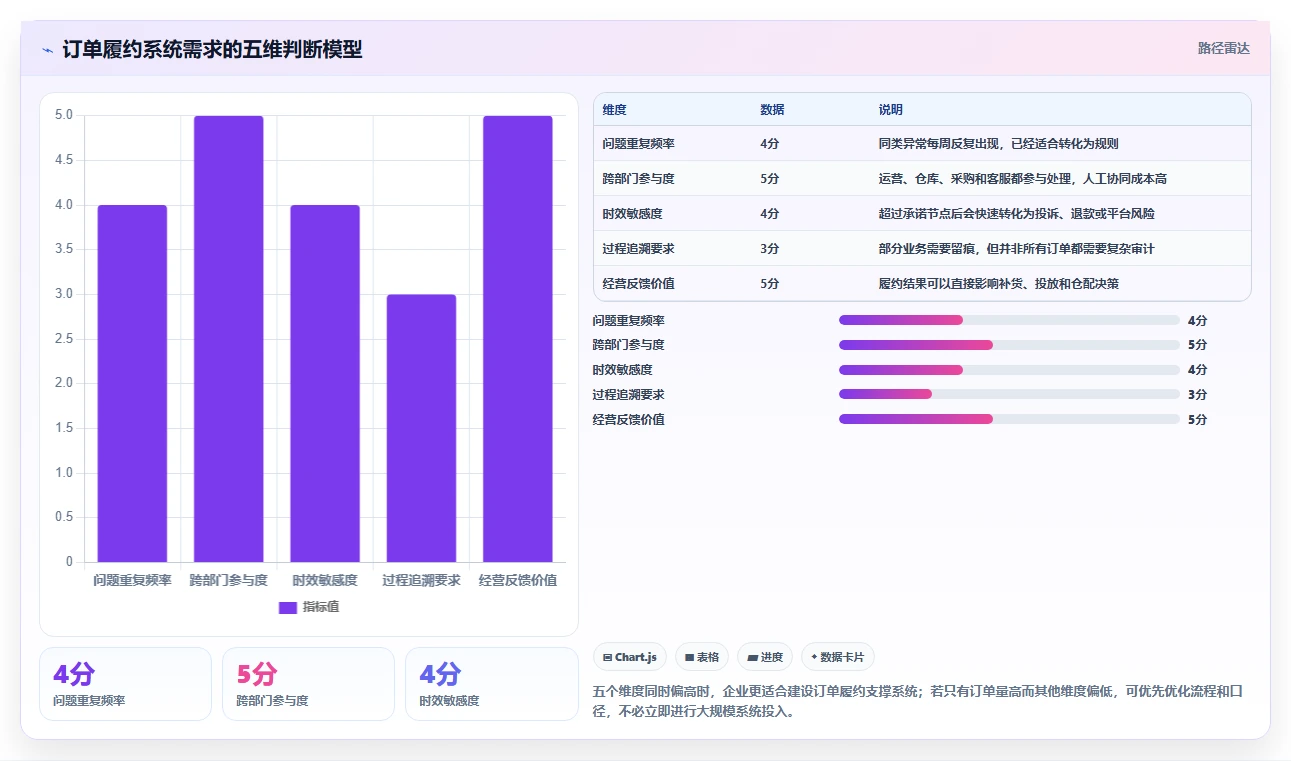
Task: Click the 跨部门参与度 progress bar
Action: (1009, 345)
